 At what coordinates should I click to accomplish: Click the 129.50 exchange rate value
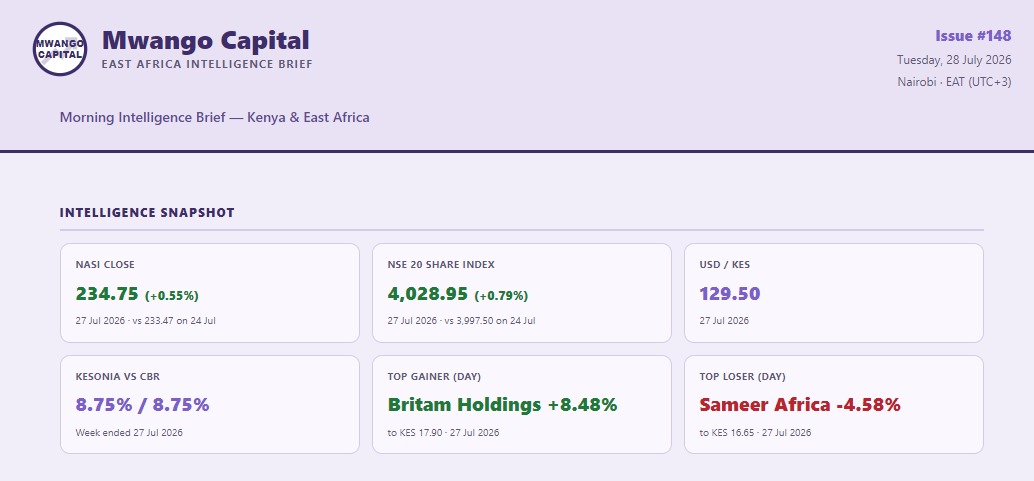[x=730, y=294]
